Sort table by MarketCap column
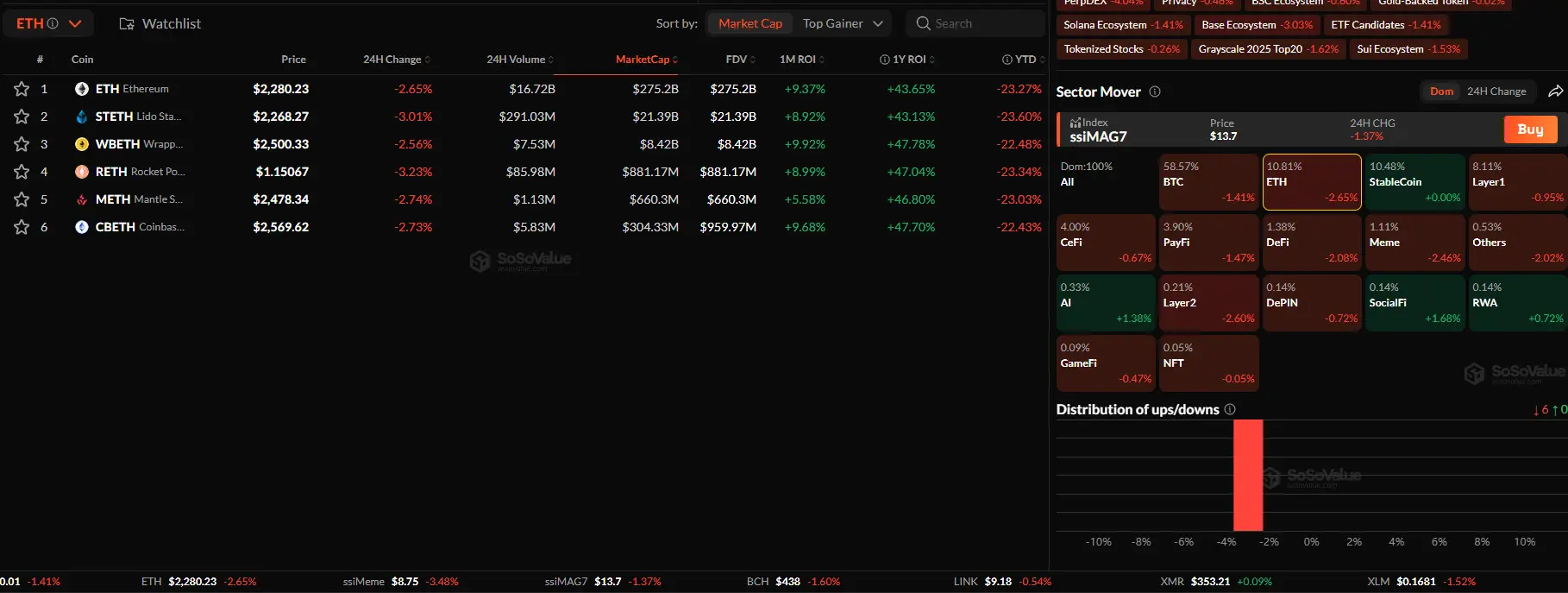Viewport: 1568px width, 593px height. pos(647,60)
